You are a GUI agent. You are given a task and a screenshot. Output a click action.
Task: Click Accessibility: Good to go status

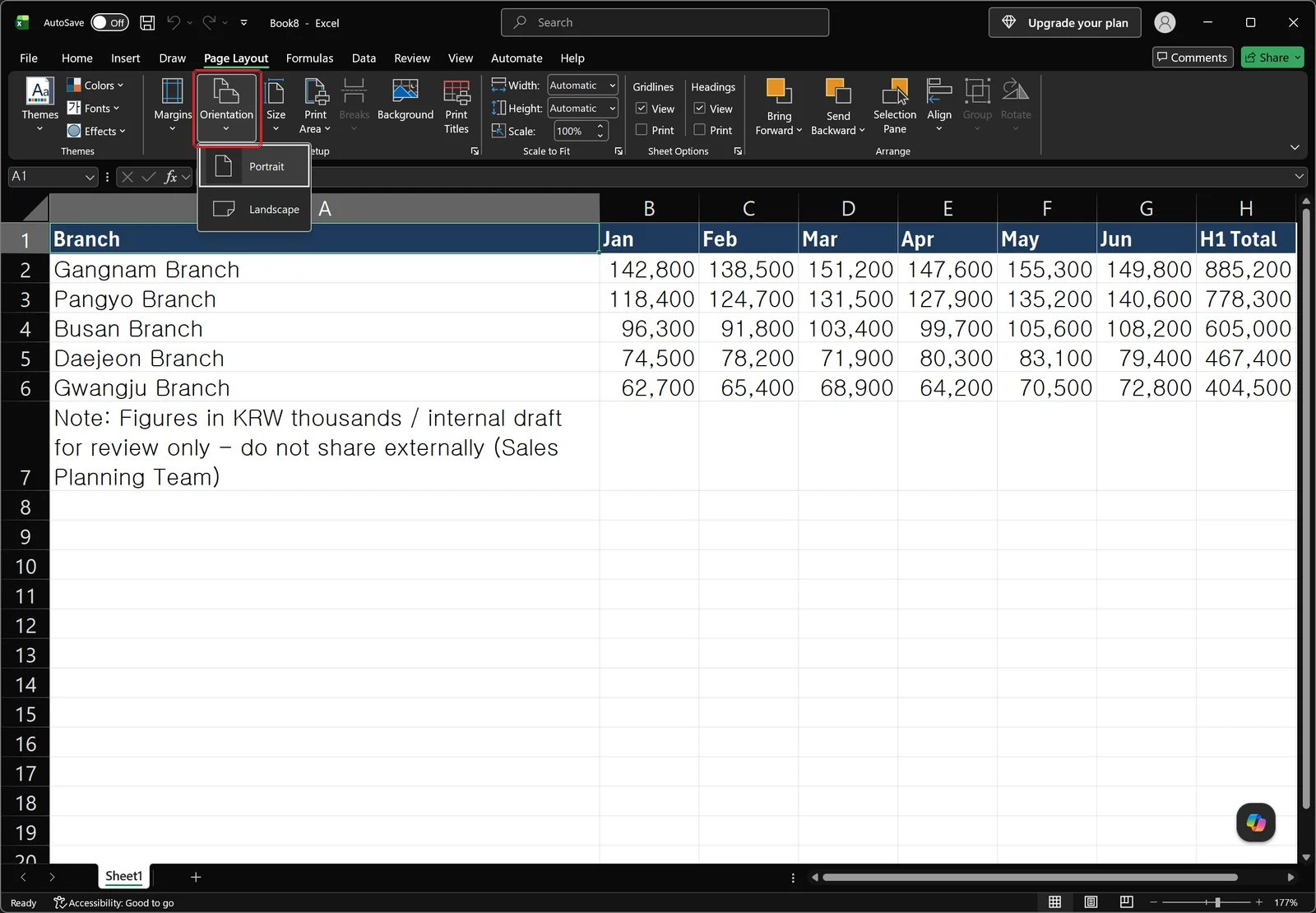coord(114,903)
